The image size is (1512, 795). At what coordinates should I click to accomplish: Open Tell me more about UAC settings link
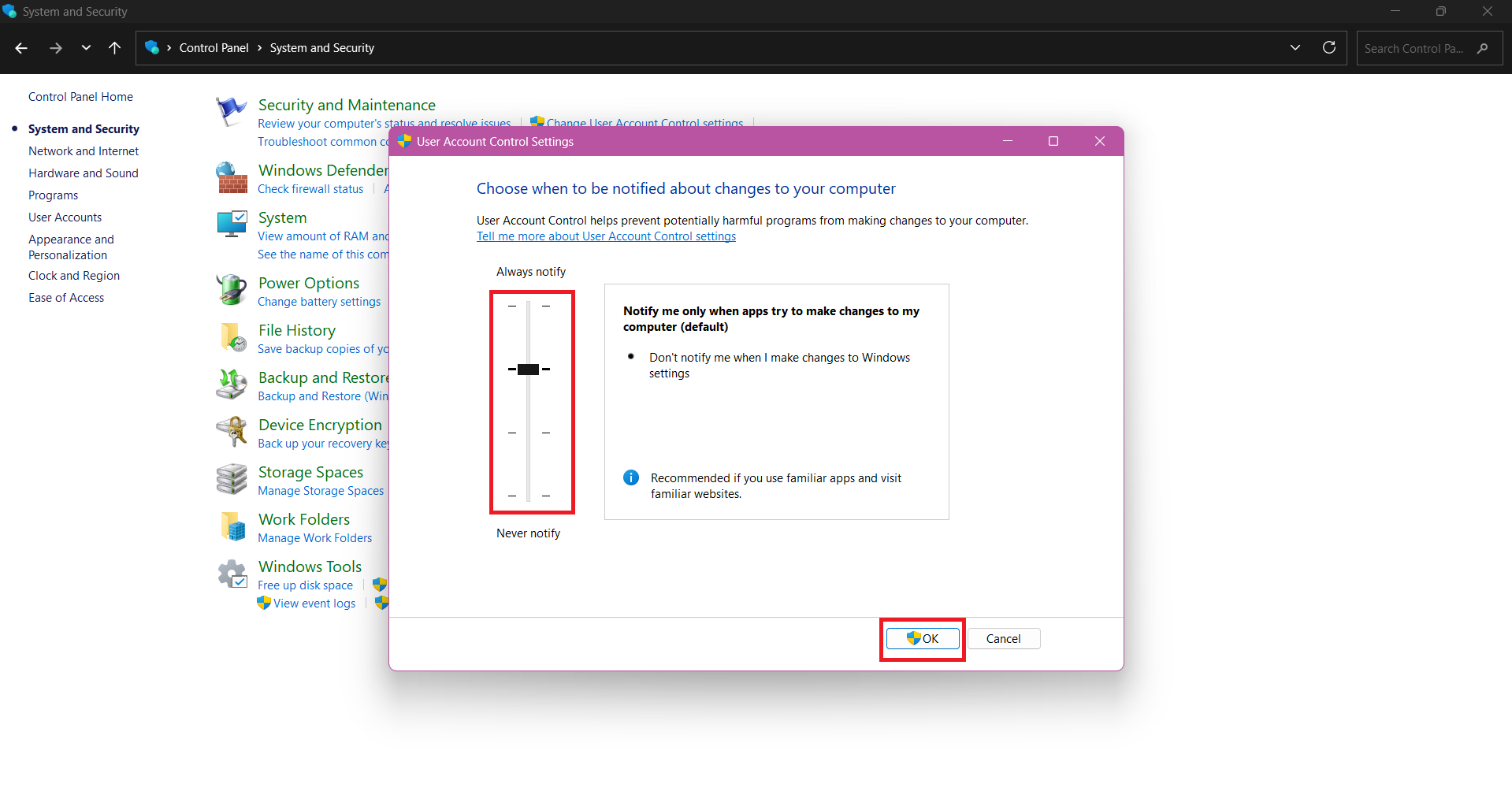(x=606, y=236)
